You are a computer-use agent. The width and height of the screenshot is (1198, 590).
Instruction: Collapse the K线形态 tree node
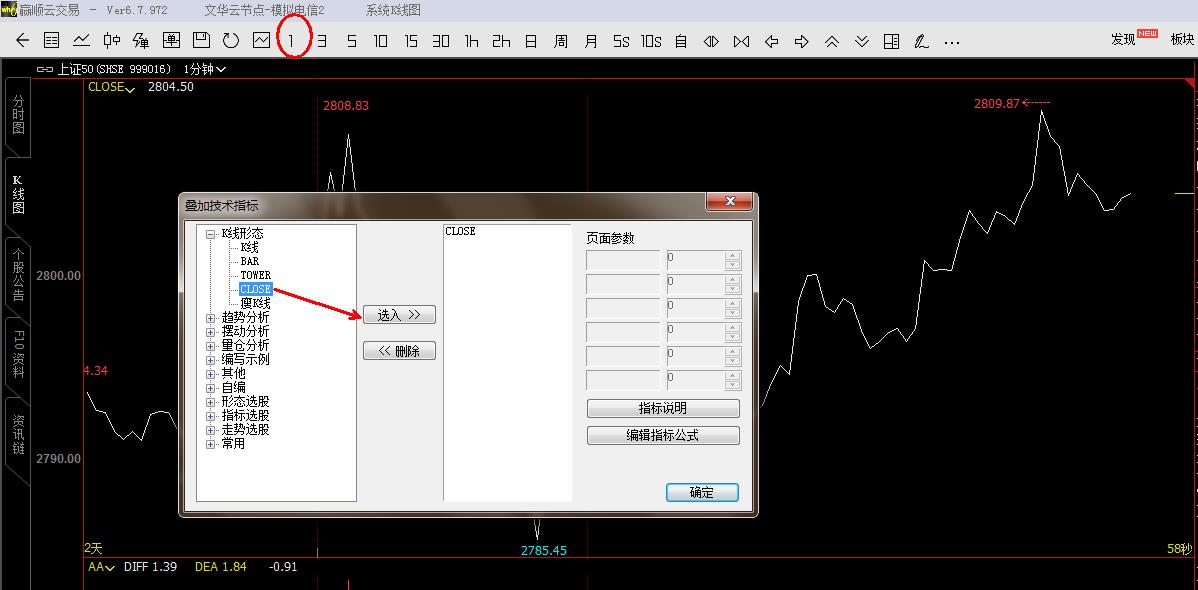211,234
